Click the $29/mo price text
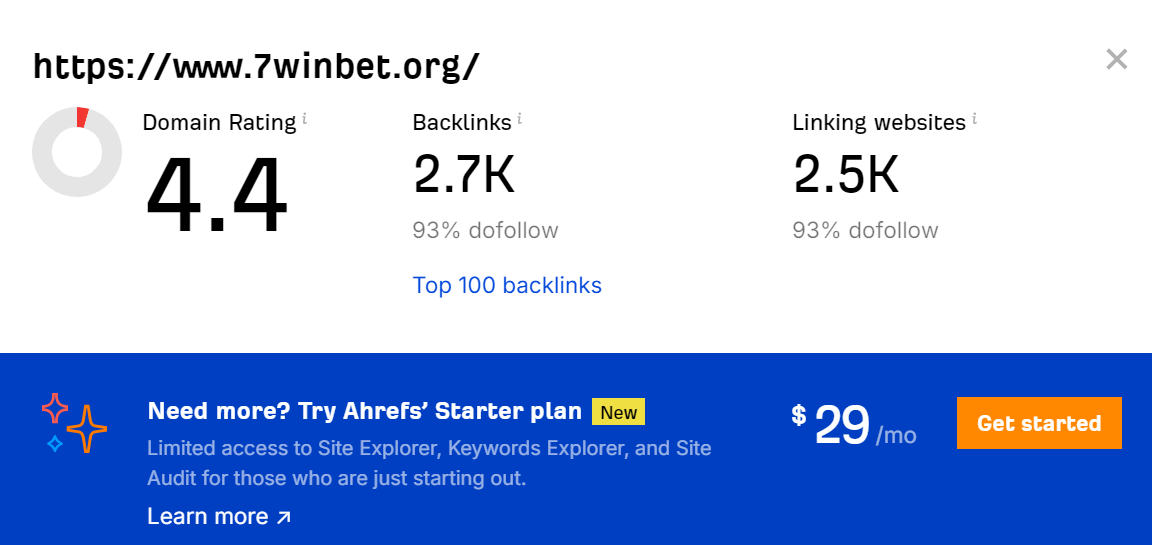The image size is (1152, 545). pyautogui.click(x=853, y=425)
